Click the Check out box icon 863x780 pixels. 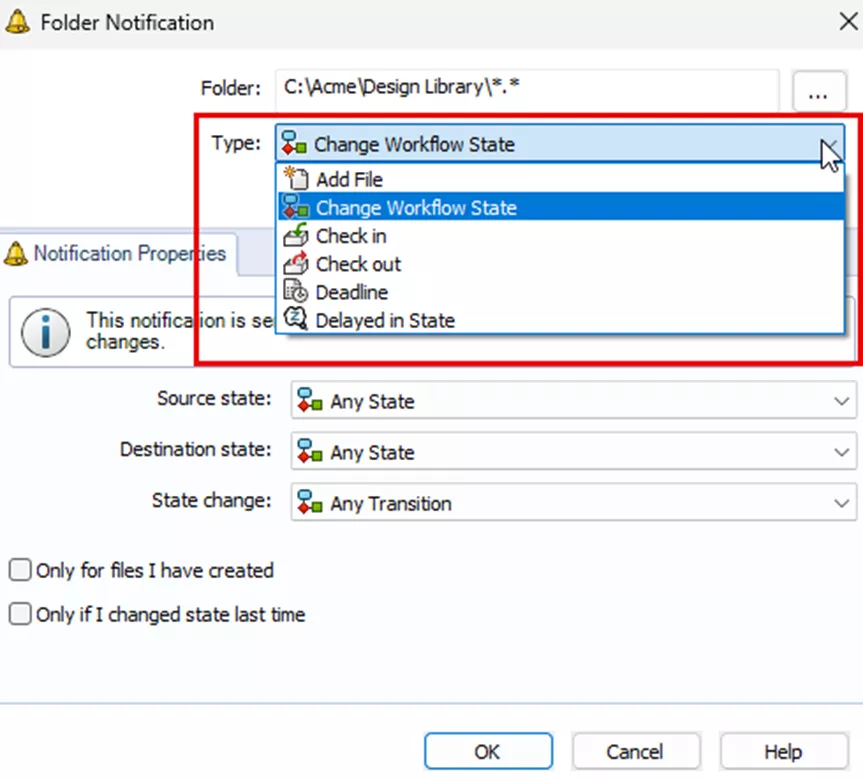pyautogui.click(x=296, y=263)
